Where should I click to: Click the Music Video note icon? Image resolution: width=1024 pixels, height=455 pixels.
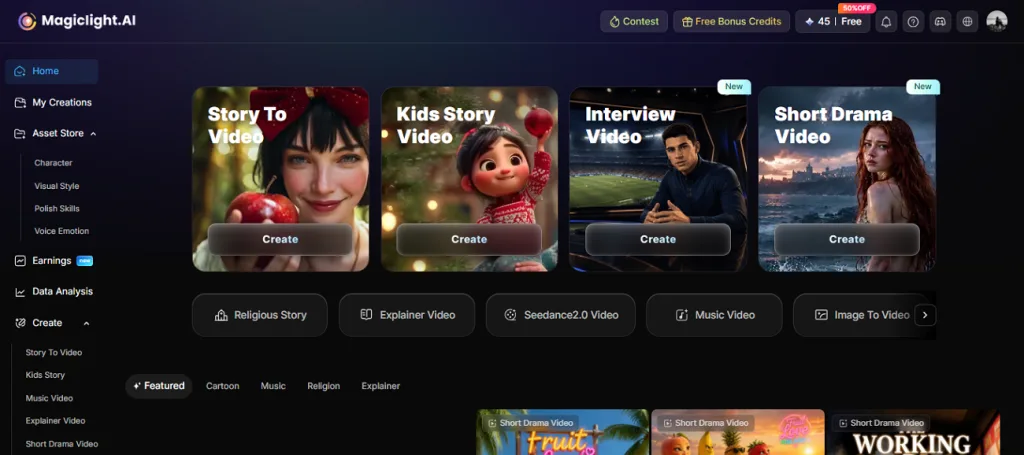(x=682, y=315)
